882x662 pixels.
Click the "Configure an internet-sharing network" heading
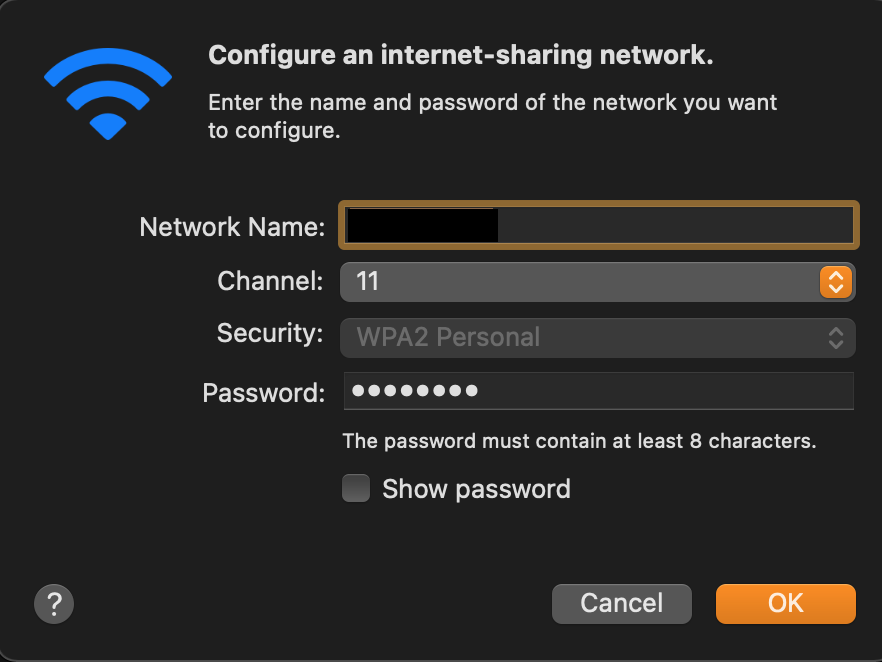point(460,55)
